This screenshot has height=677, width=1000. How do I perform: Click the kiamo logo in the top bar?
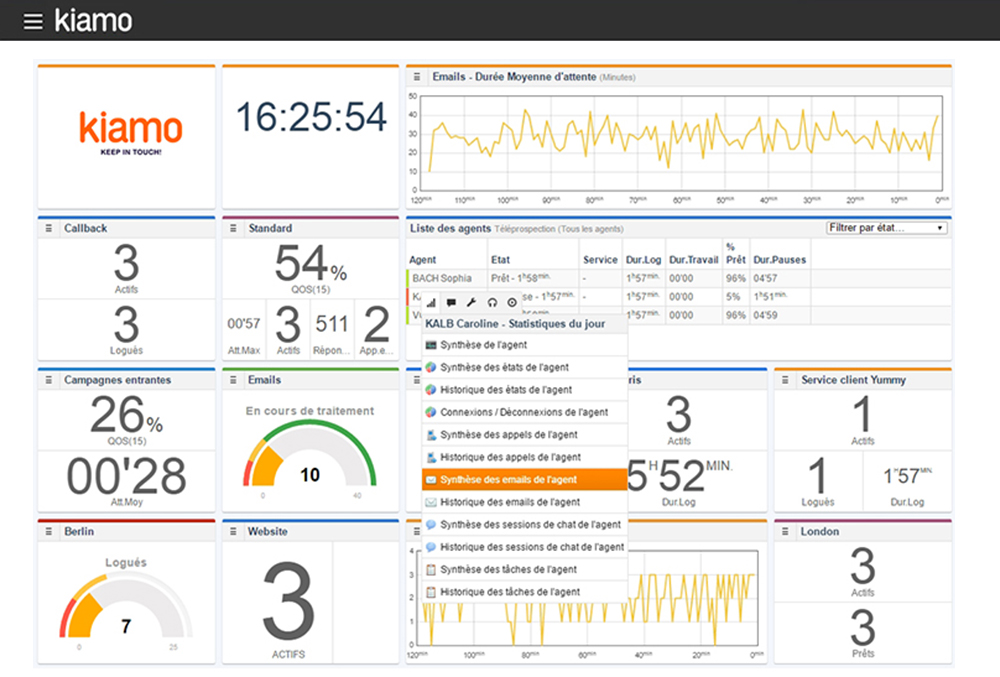pos(93,20)
